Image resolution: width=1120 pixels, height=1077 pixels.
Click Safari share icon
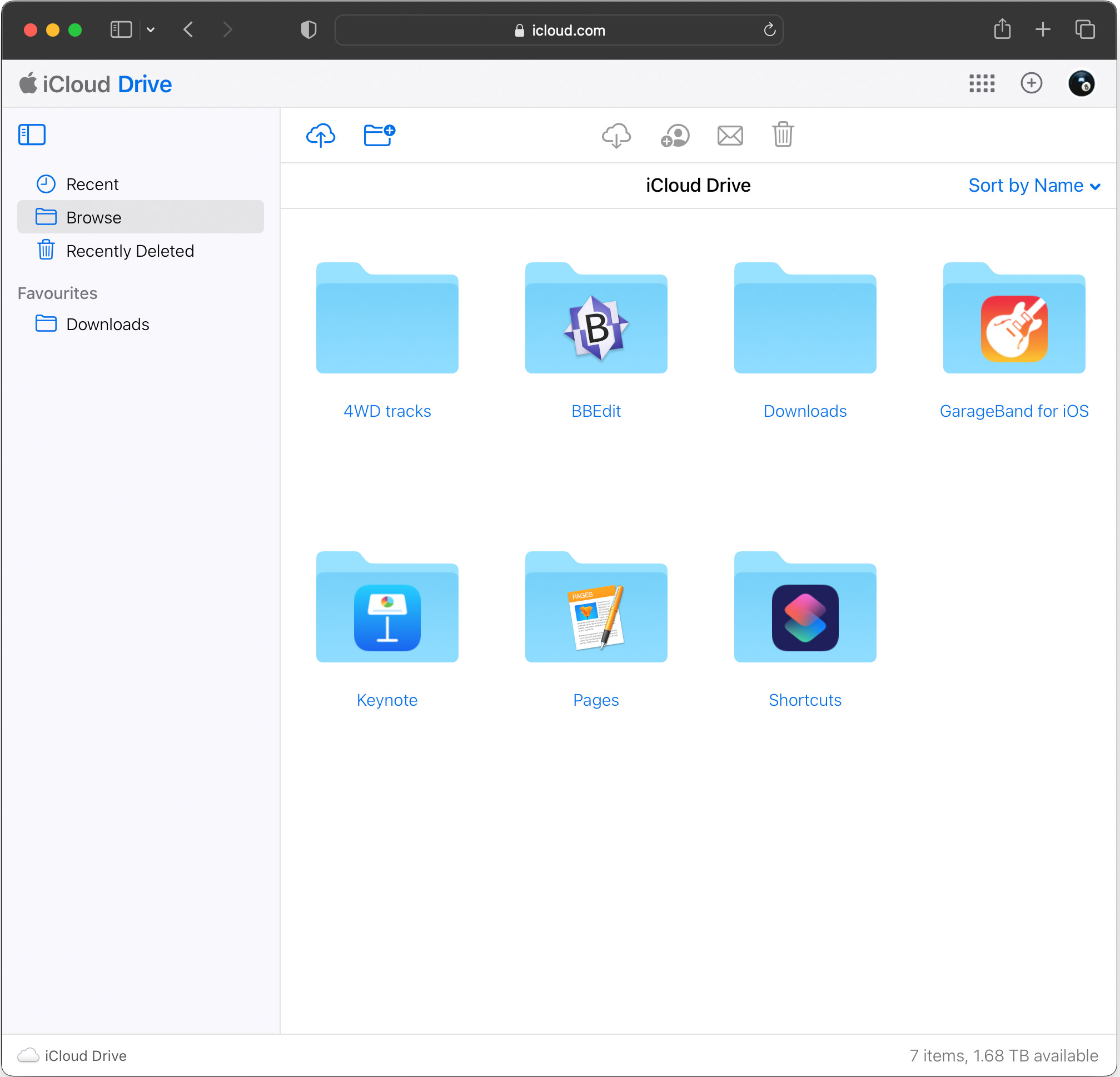[x=1002, y=29]
